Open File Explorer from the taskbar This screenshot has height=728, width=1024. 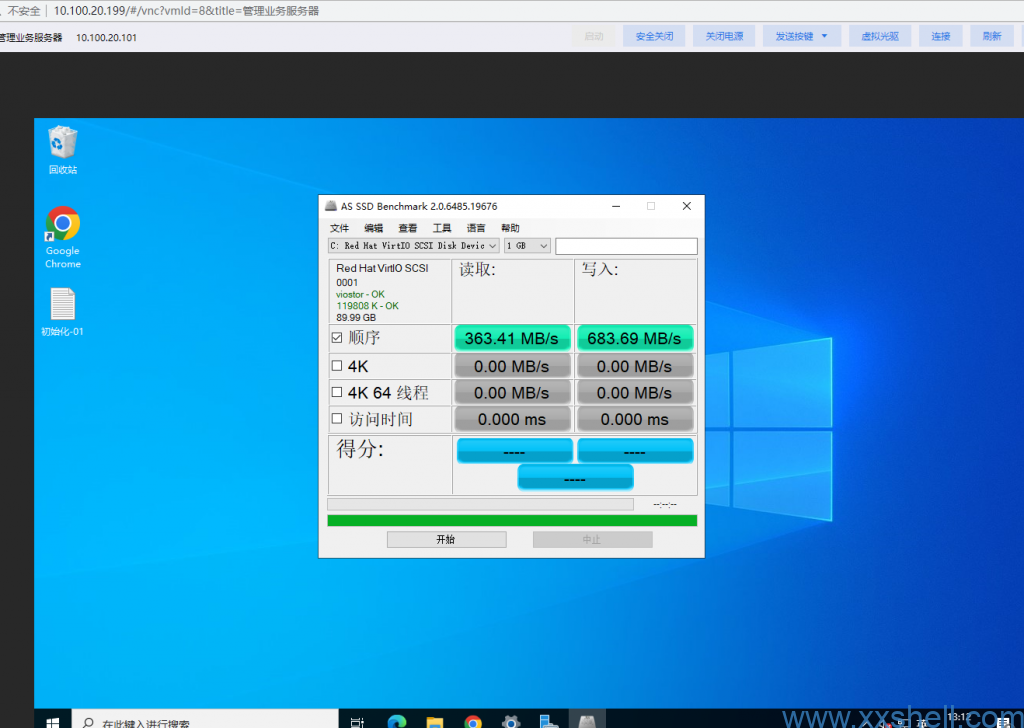pyautogui.click(x=434, y=720)
